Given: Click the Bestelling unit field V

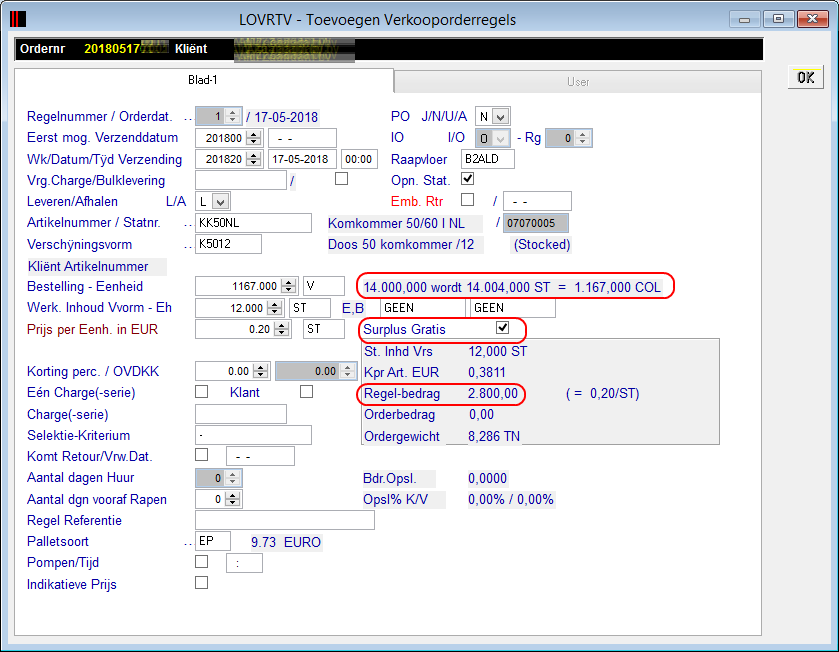Looking at the screenshot, I should pos(324,286).
